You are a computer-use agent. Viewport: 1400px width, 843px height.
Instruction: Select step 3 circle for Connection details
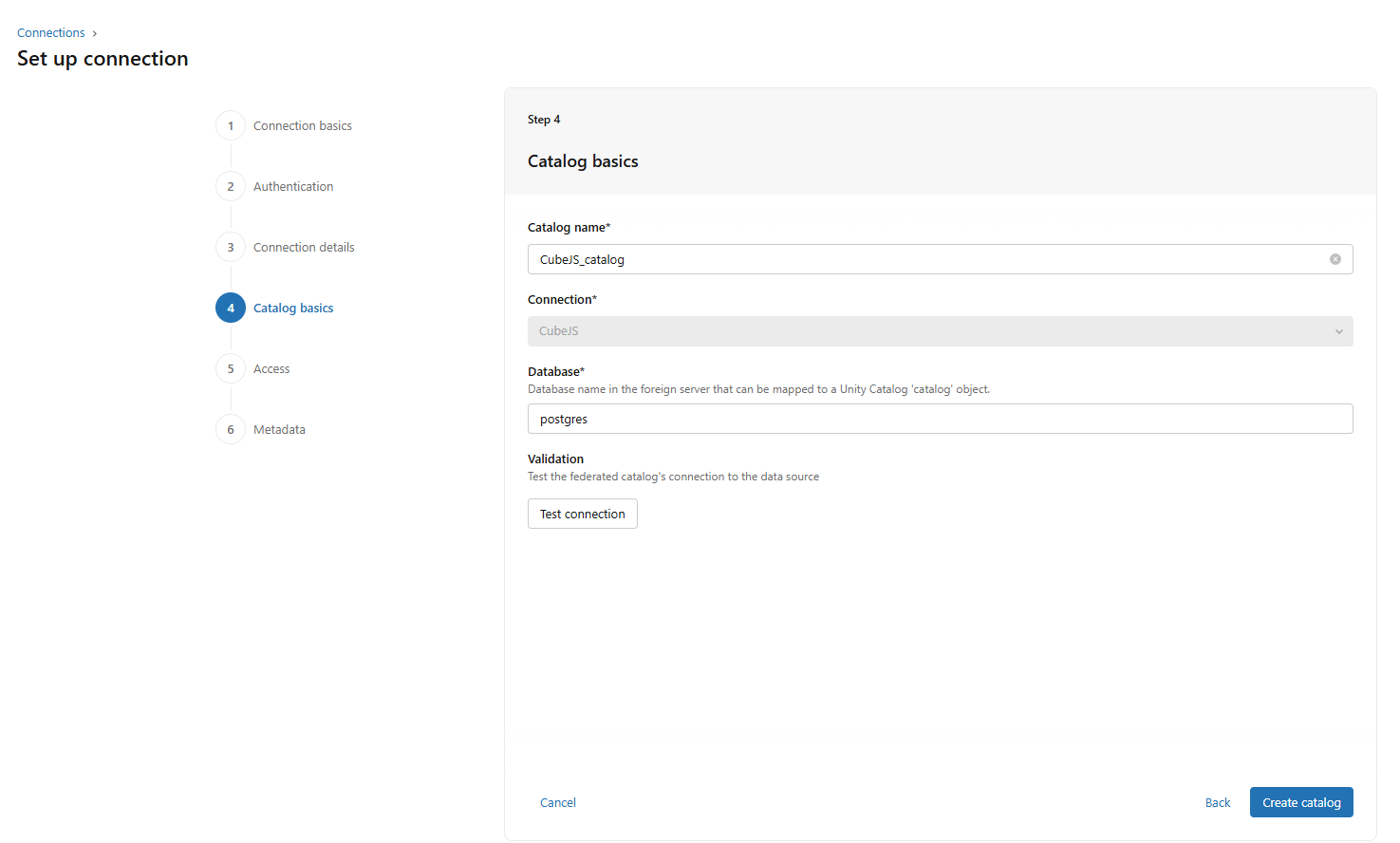coord(231,247)
